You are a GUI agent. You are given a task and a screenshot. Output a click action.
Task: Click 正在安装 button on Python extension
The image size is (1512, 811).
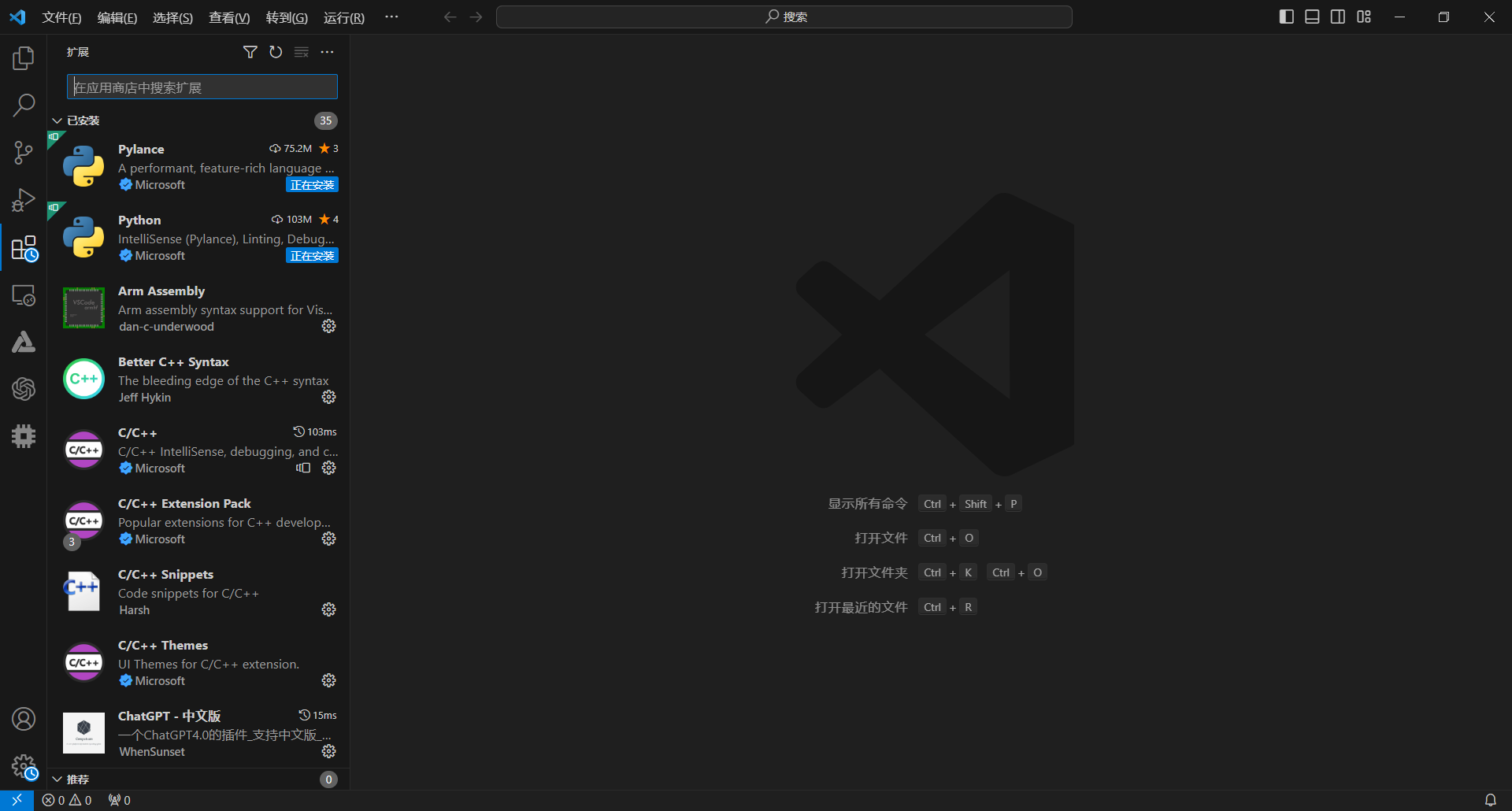pos(312,256)
